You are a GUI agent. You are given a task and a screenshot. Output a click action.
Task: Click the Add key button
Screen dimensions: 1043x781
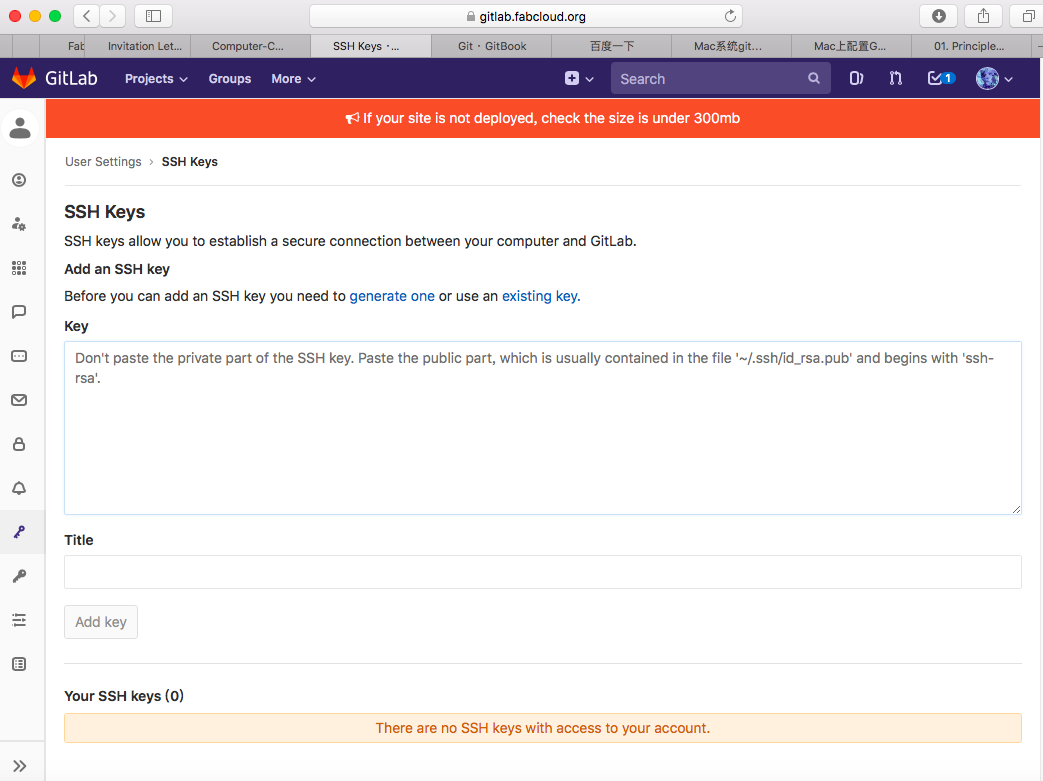coord(101,622)
